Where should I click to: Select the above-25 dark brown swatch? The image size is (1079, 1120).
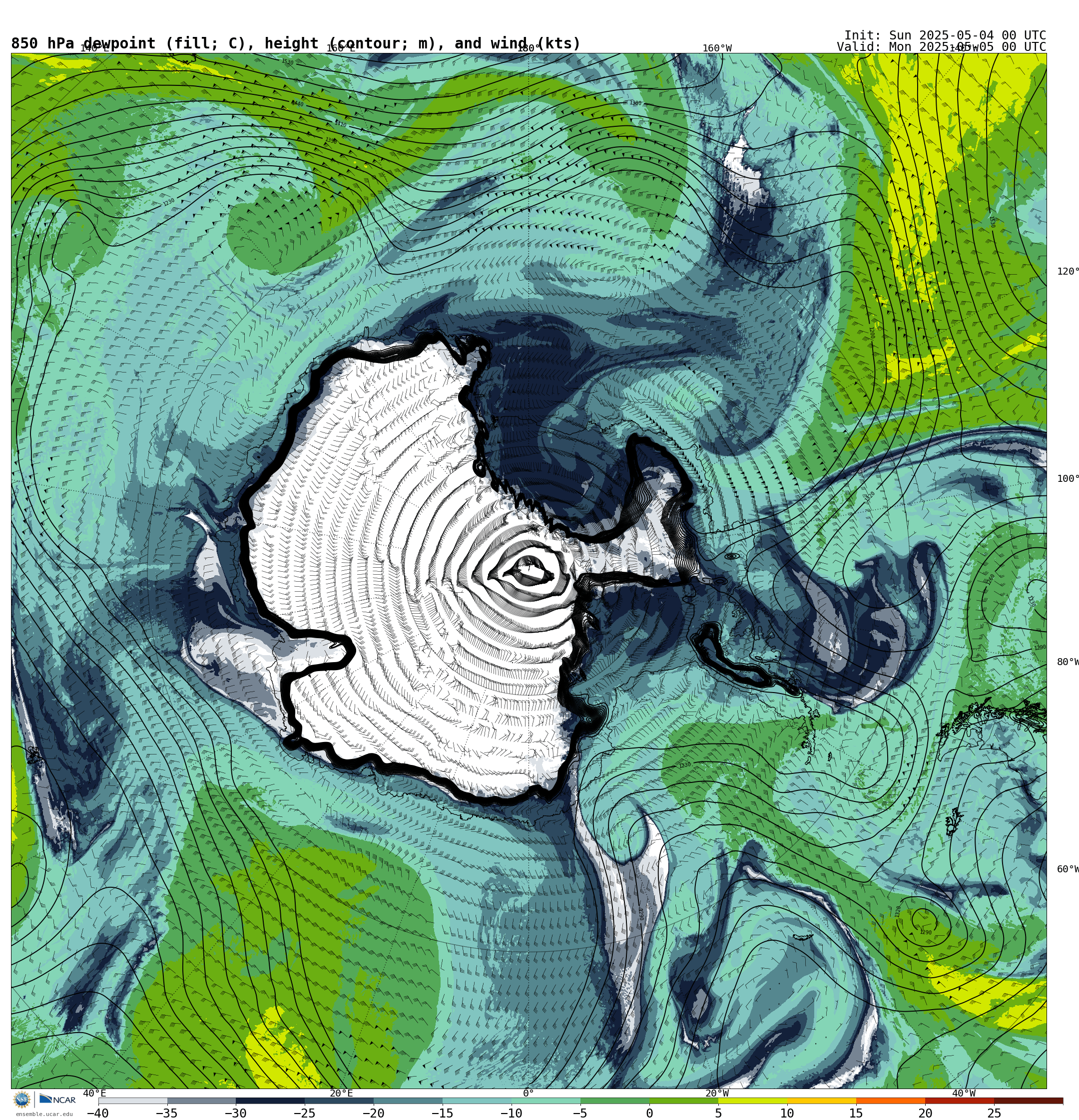pyautogui.click(x=1028, y=1101)
